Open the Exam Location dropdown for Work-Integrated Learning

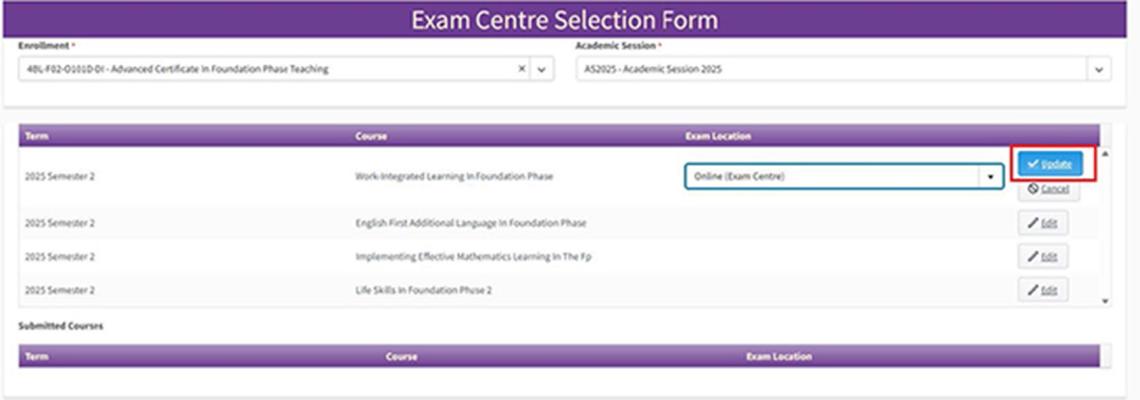[x=990, y=176]
